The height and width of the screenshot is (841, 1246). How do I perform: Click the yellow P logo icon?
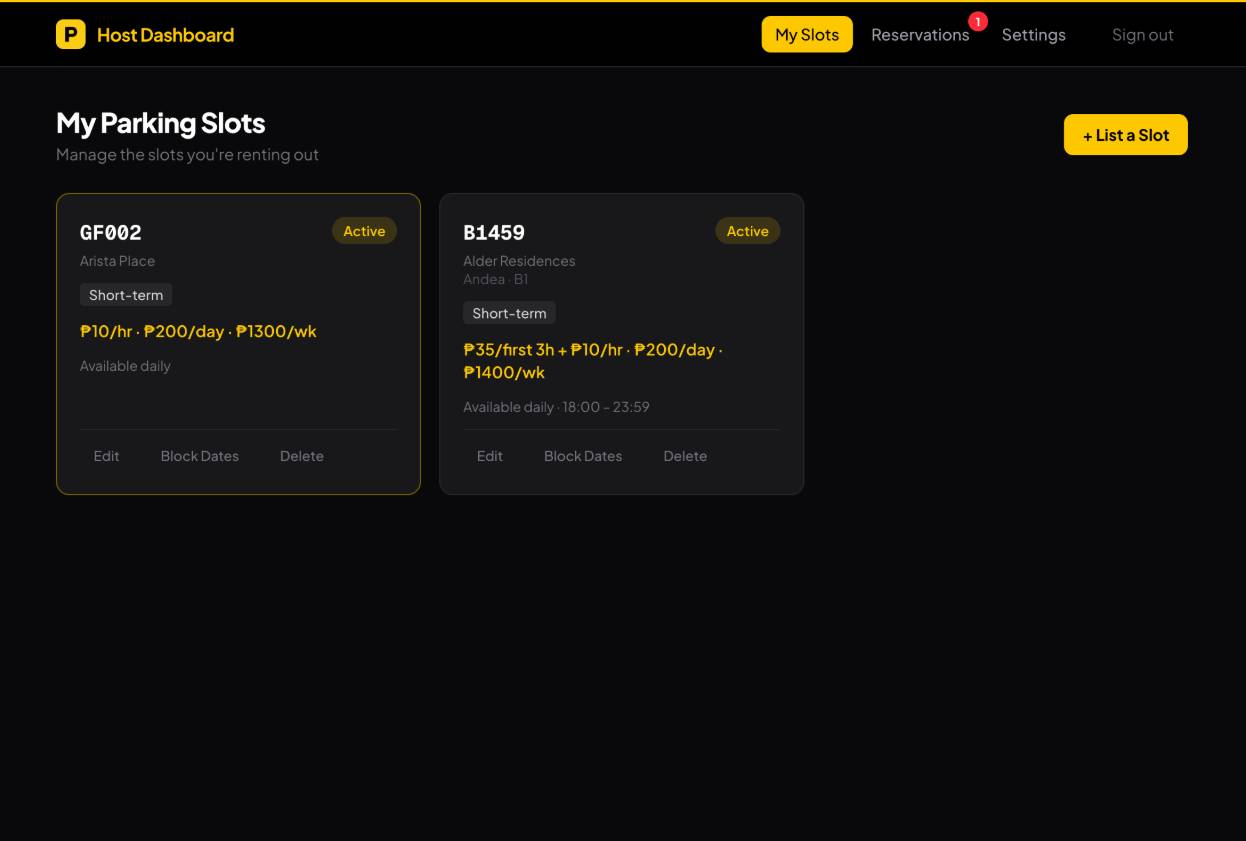70,35
